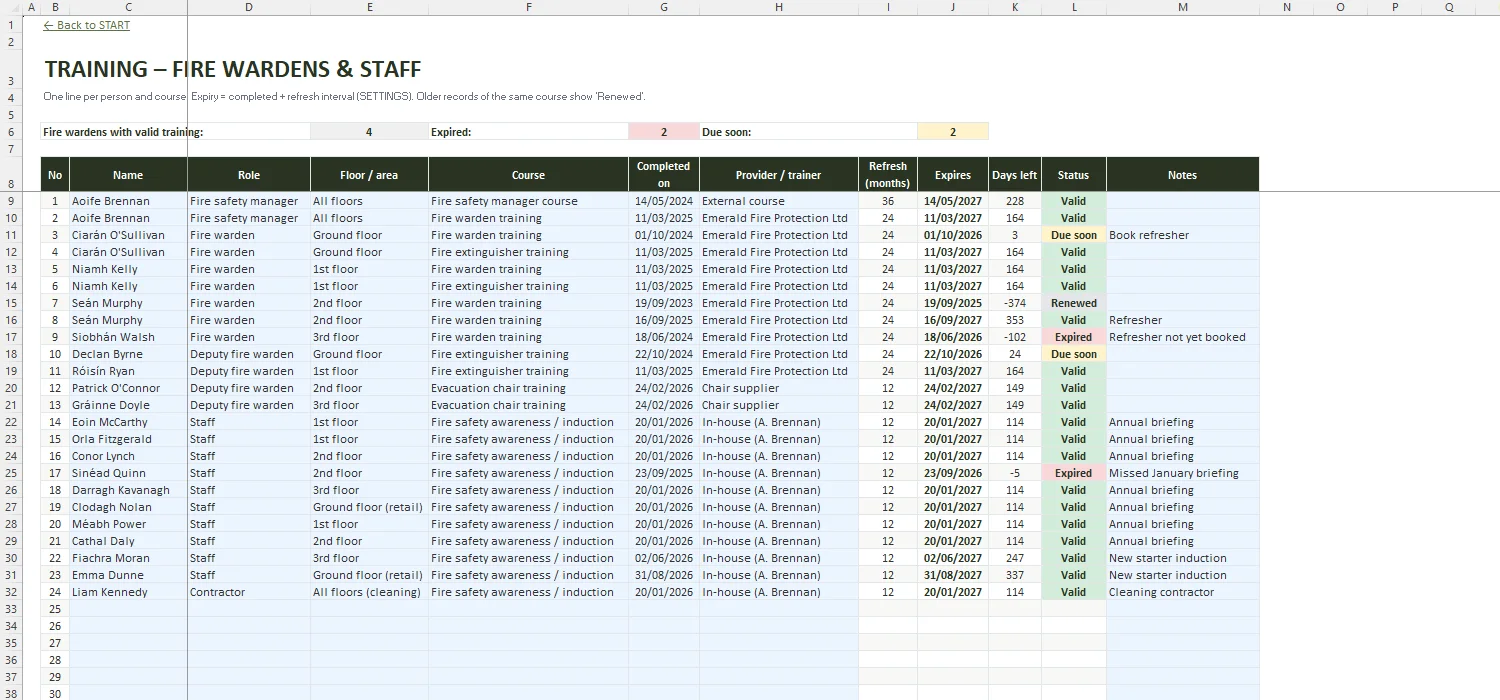1500x700 pixels.
Task: Click the Course column header cell
Action: pyautogui.click(x=528, y=174)
